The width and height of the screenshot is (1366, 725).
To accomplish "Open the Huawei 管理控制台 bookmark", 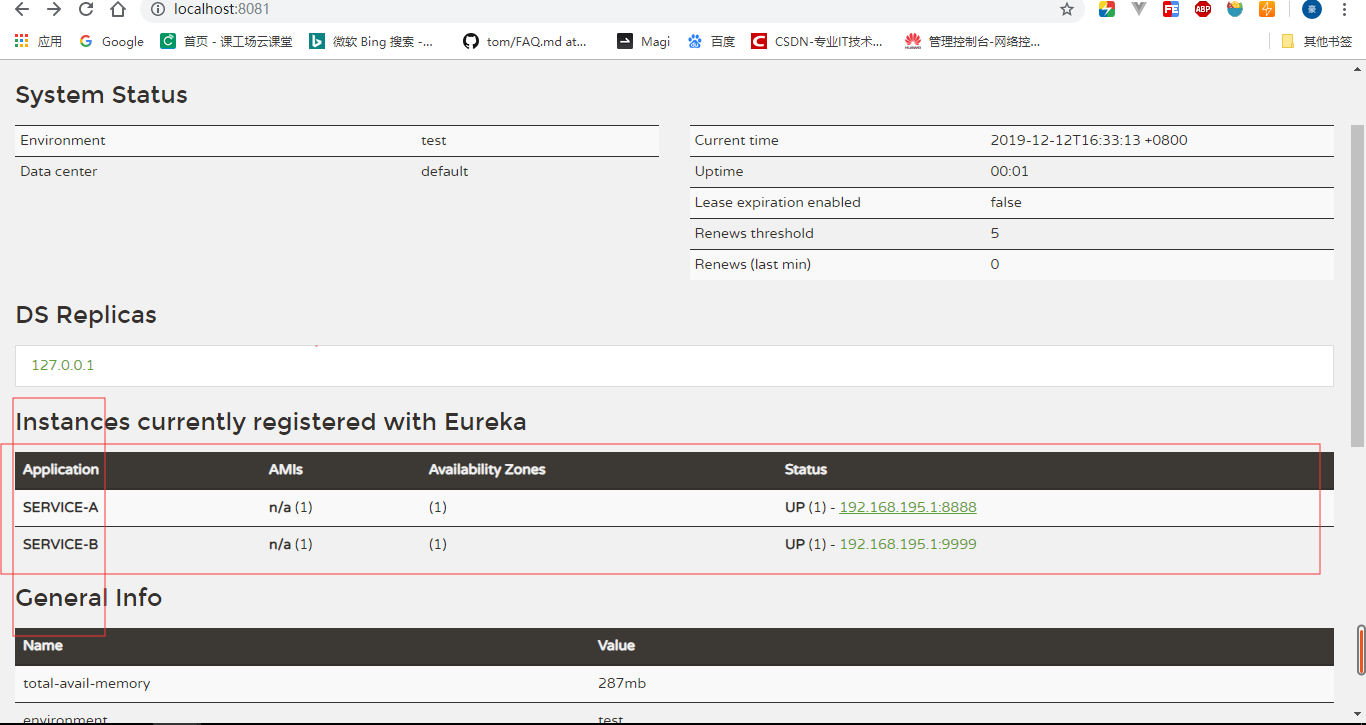I will click(973, 41).
